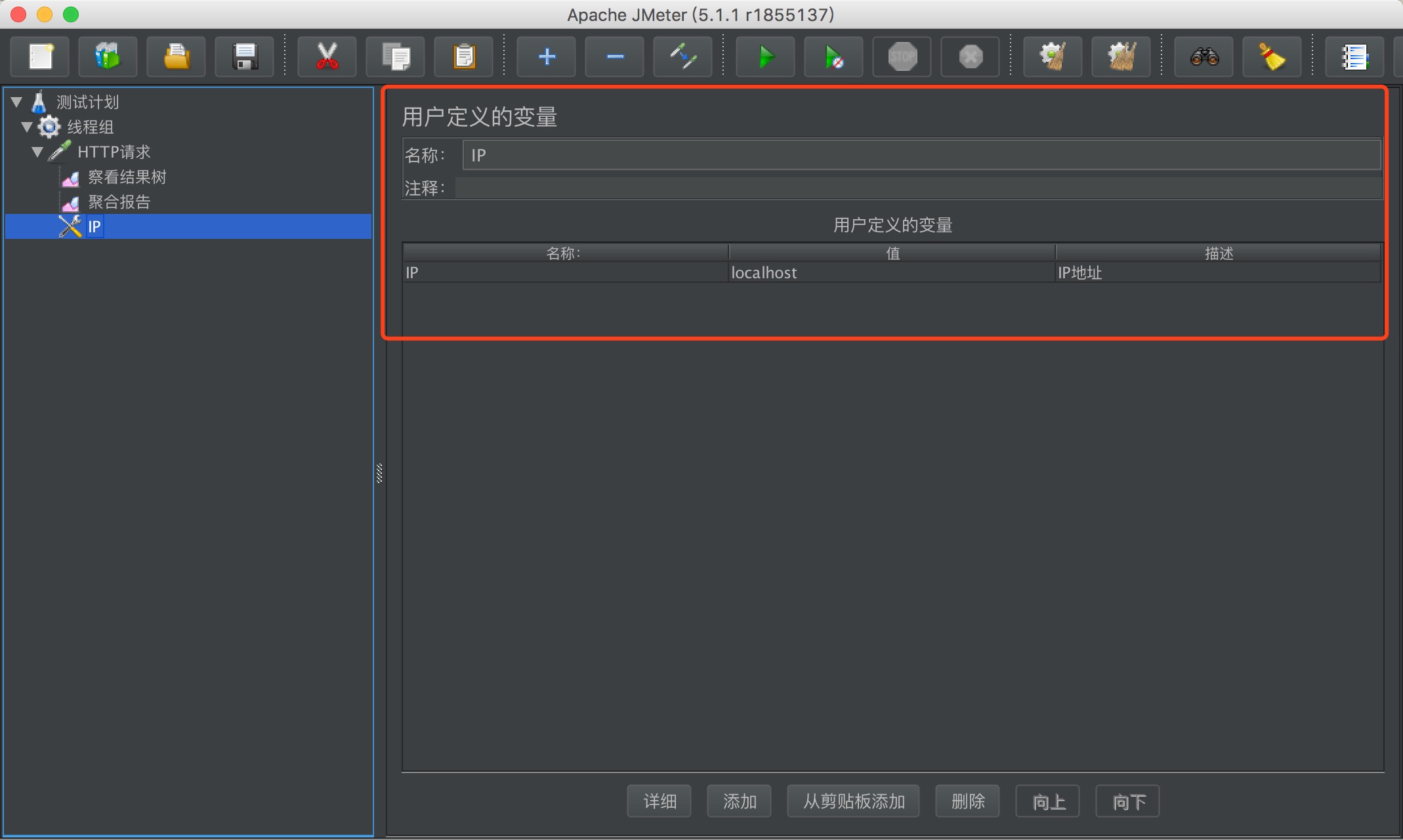The width and height of the screenshot is (1403, 840).
Task: Open the Function Helper list icon
Action: click(x=1354, y=56)
